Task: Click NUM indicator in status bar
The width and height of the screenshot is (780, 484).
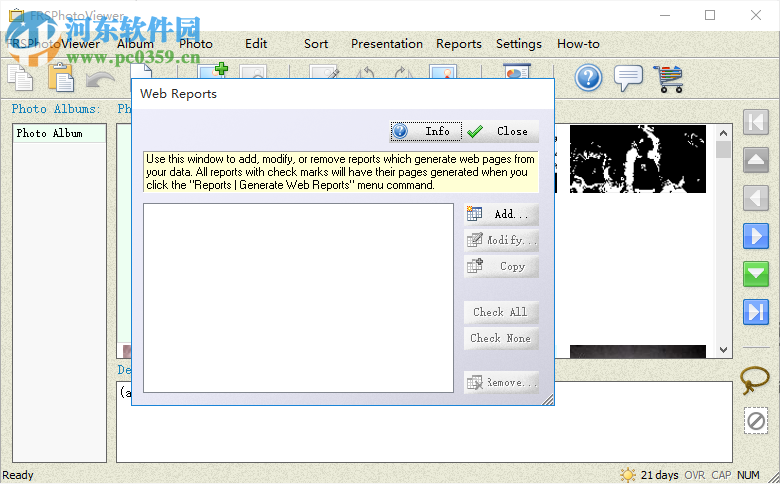Action: [748, 475]
